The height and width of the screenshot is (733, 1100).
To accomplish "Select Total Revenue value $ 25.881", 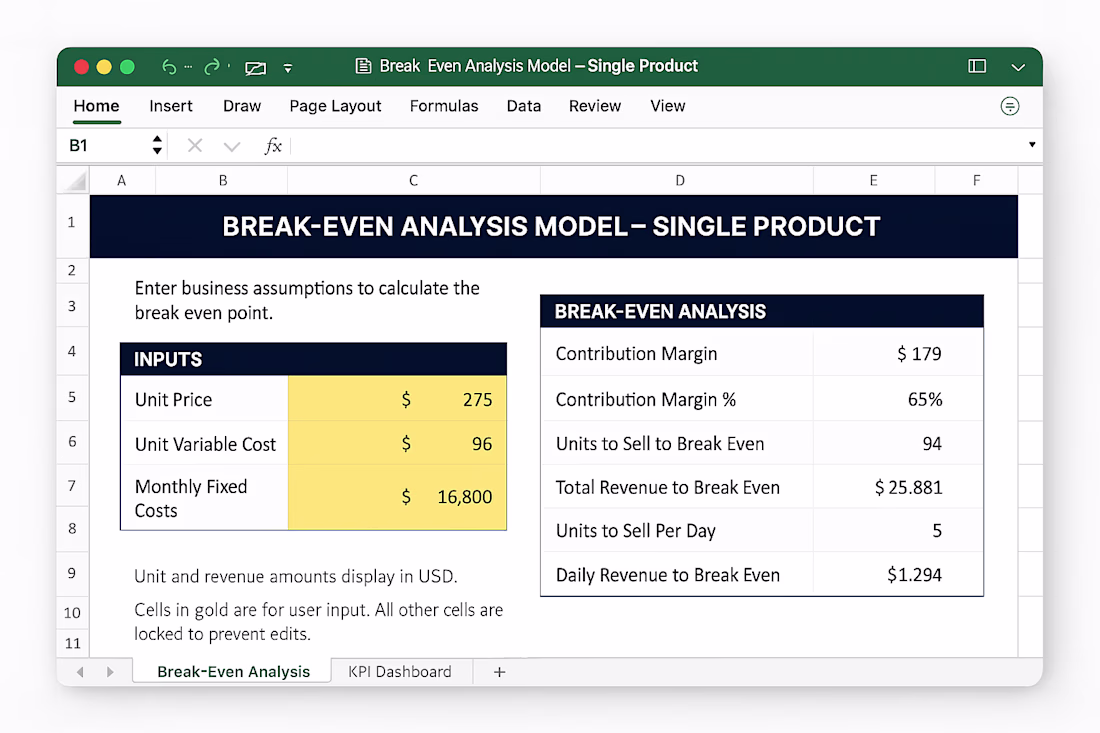I will (898, 487).
